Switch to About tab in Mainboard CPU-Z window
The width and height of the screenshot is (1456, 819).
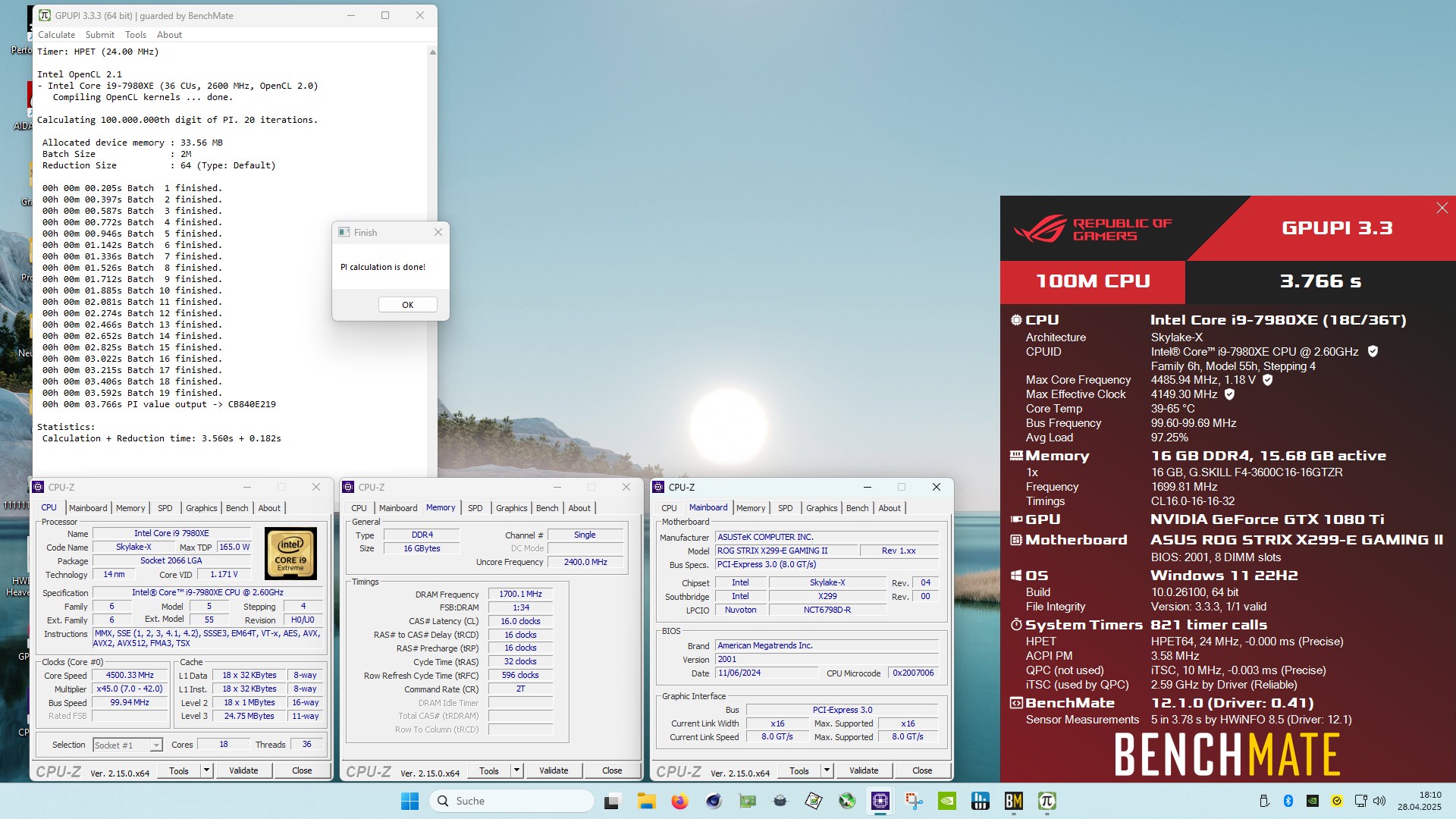point(890,508)
